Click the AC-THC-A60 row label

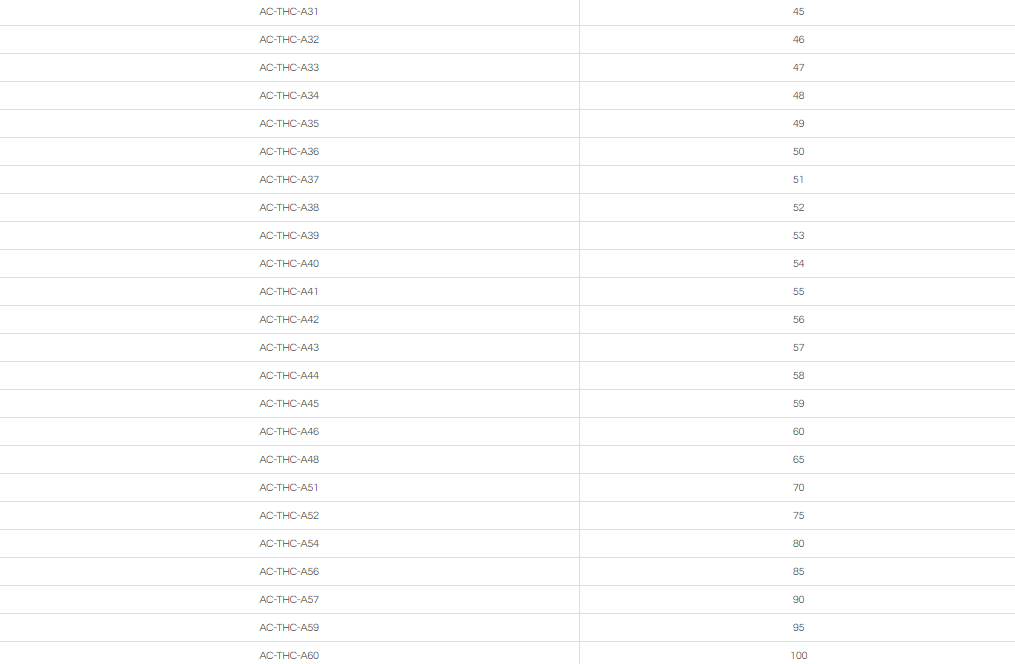289,656
